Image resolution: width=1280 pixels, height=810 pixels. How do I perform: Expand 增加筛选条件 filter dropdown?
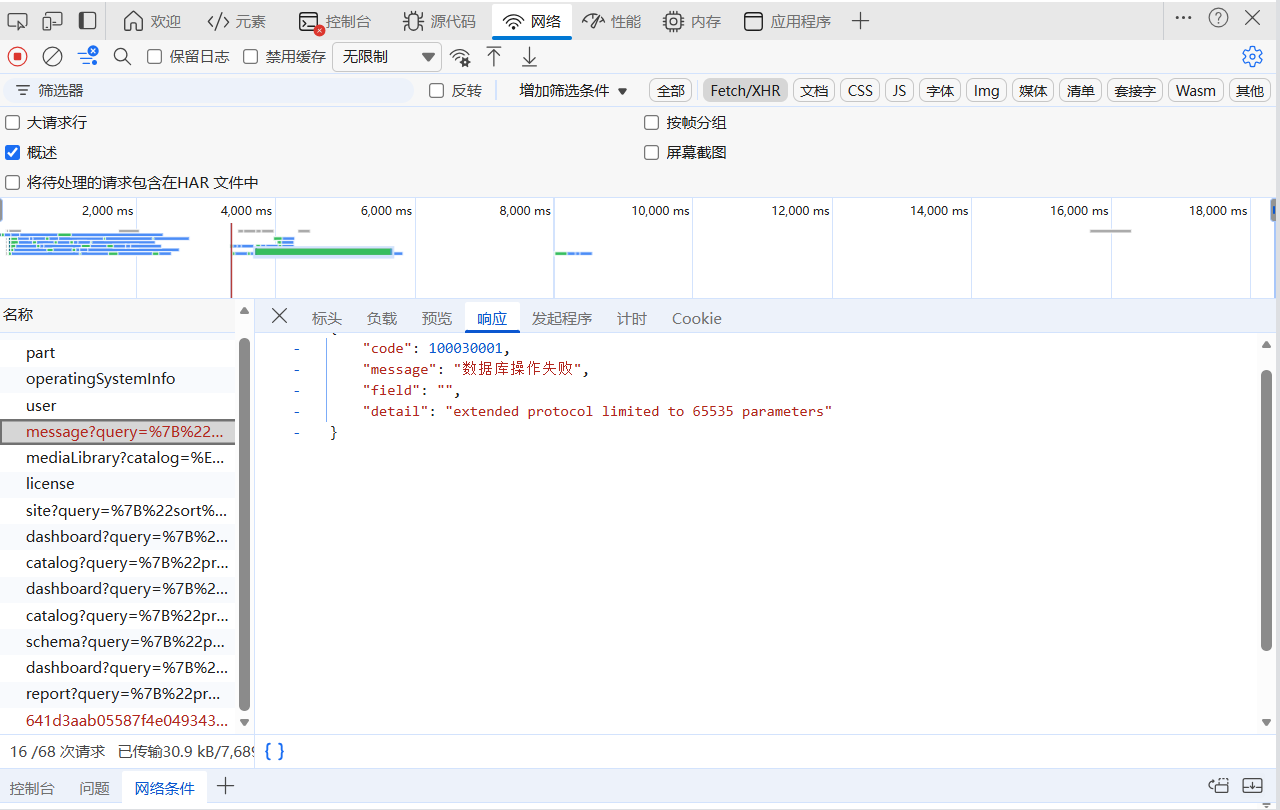click(x=571, y=90)
